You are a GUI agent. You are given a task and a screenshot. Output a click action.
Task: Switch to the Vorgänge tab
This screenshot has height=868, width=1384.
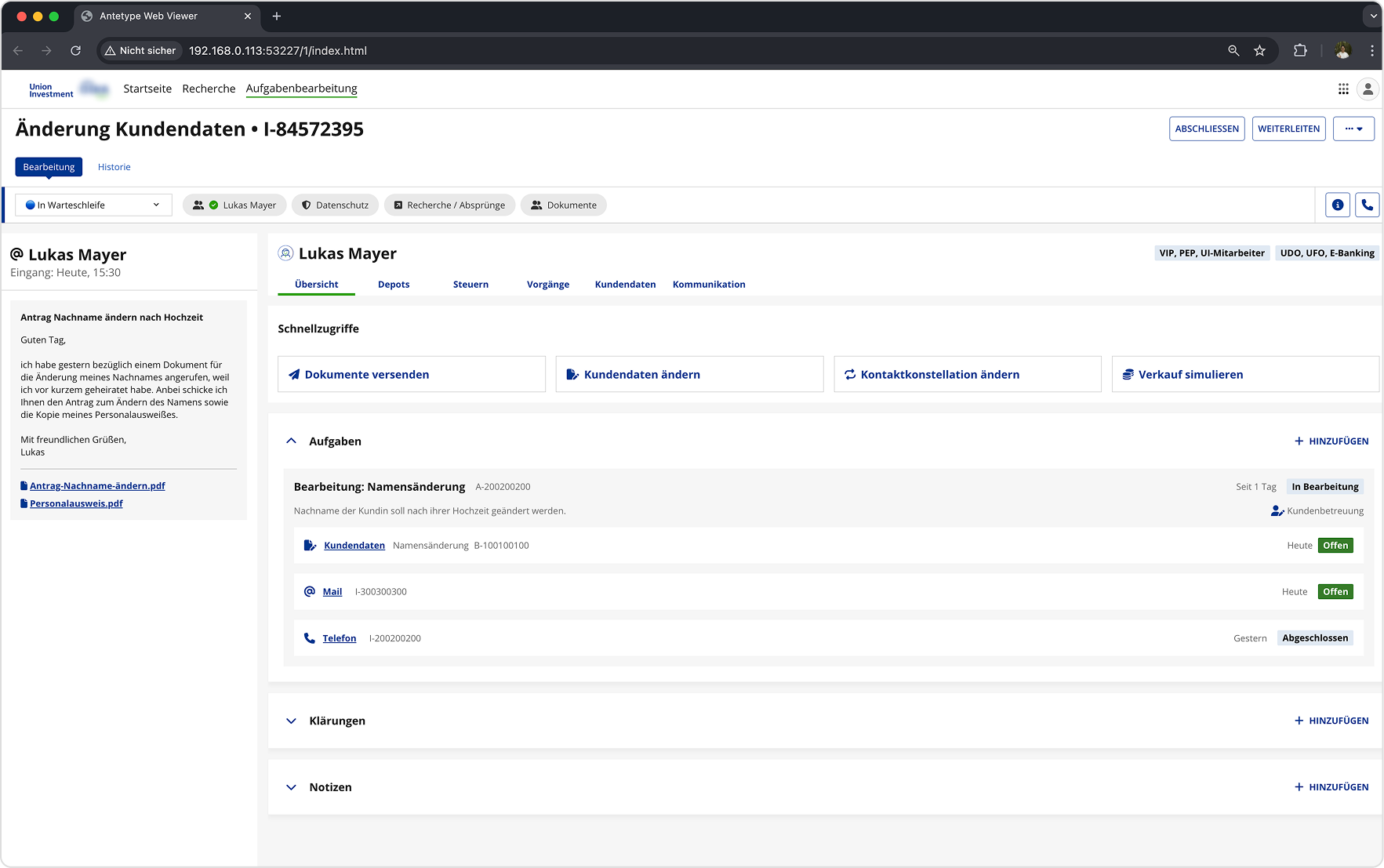pyautogui.click(x=548, y=285)
